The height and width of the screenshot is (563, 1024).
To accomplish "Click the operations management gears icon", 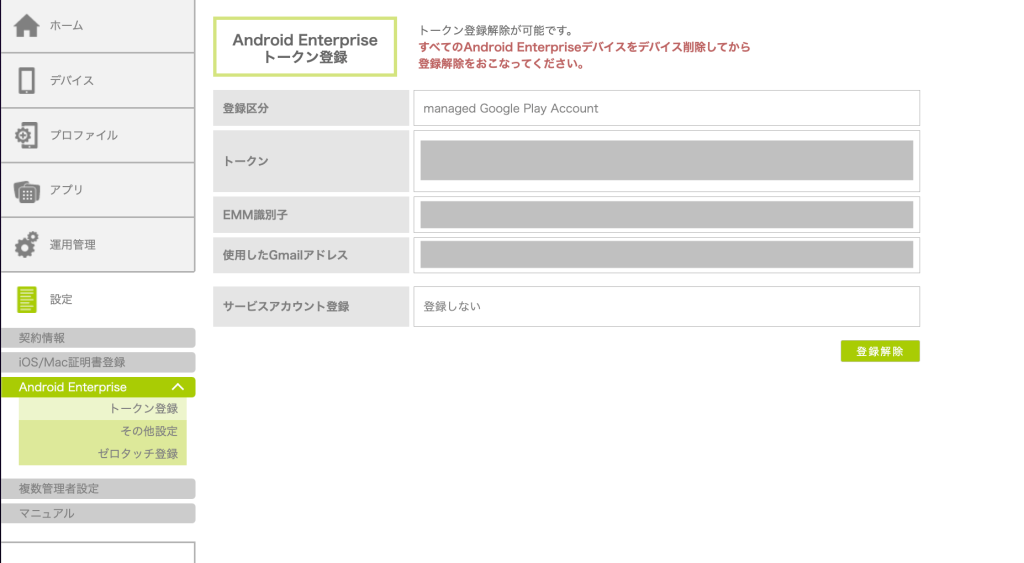I will pos(27,245).
